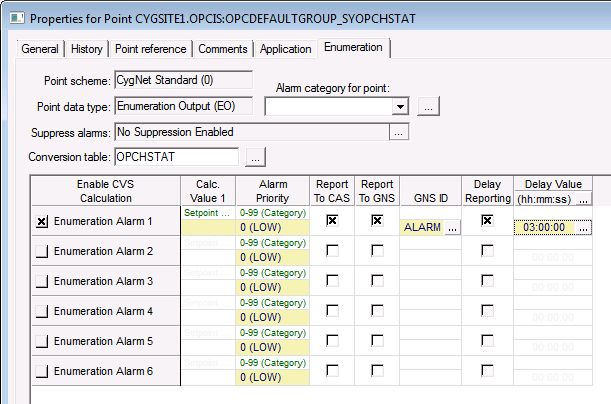Image resolution: width=611 pixels, height=404 pixels.
Task: Switch to the Comments tab
Action: 223,49
